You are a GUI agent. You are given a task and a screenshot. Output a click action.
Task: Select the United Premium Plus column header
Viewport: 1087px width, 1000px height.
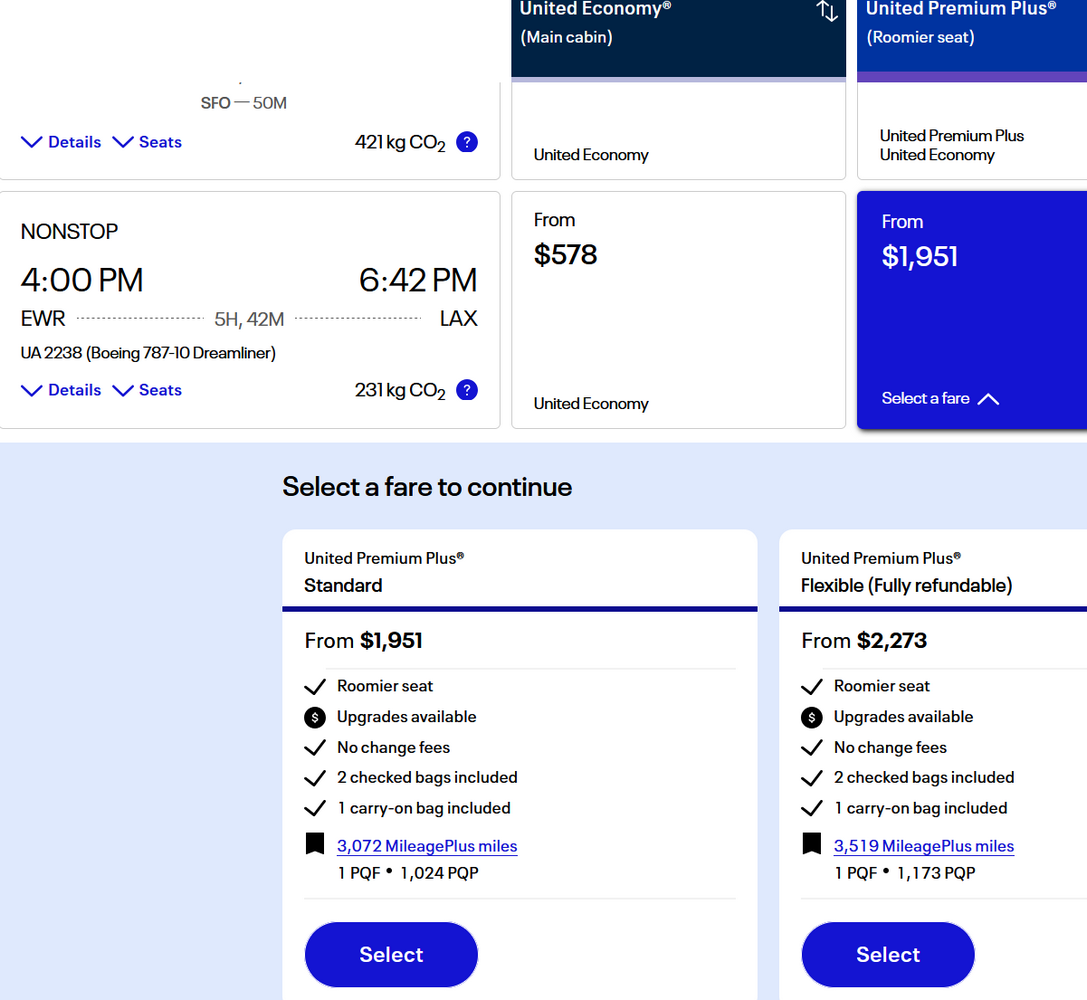pos(972,38)
